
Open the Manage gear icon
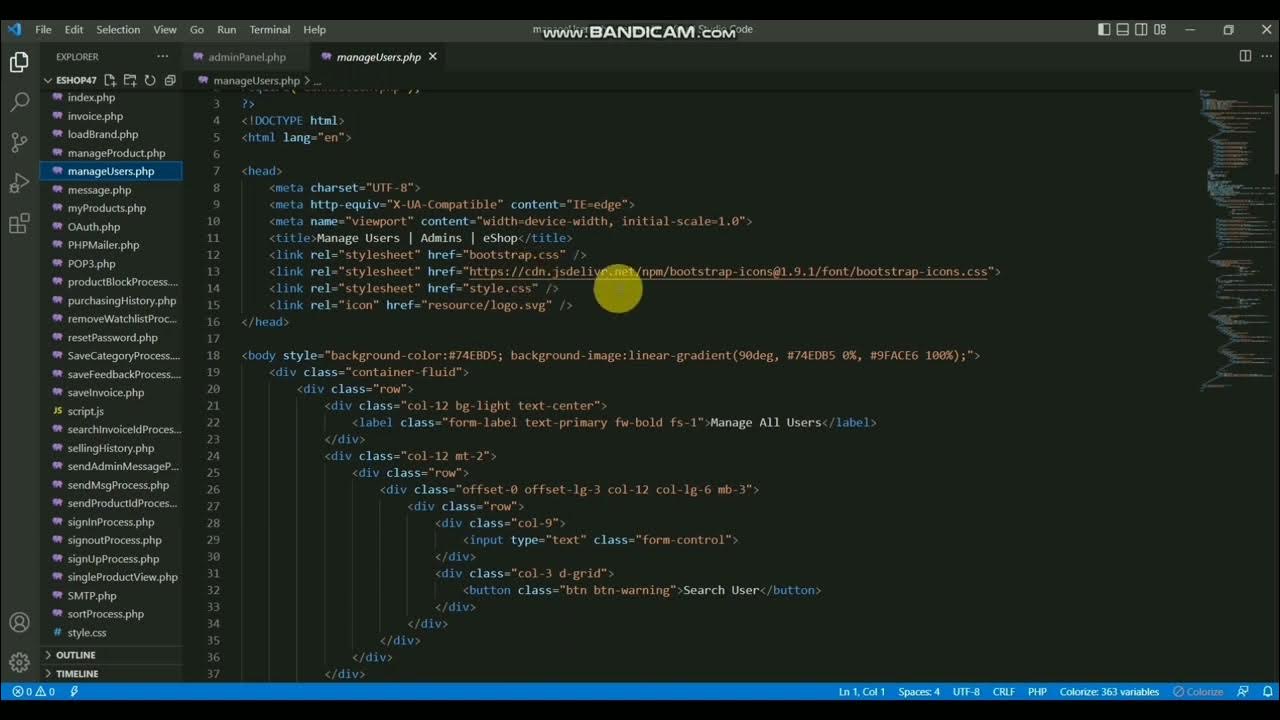(19, 662)
